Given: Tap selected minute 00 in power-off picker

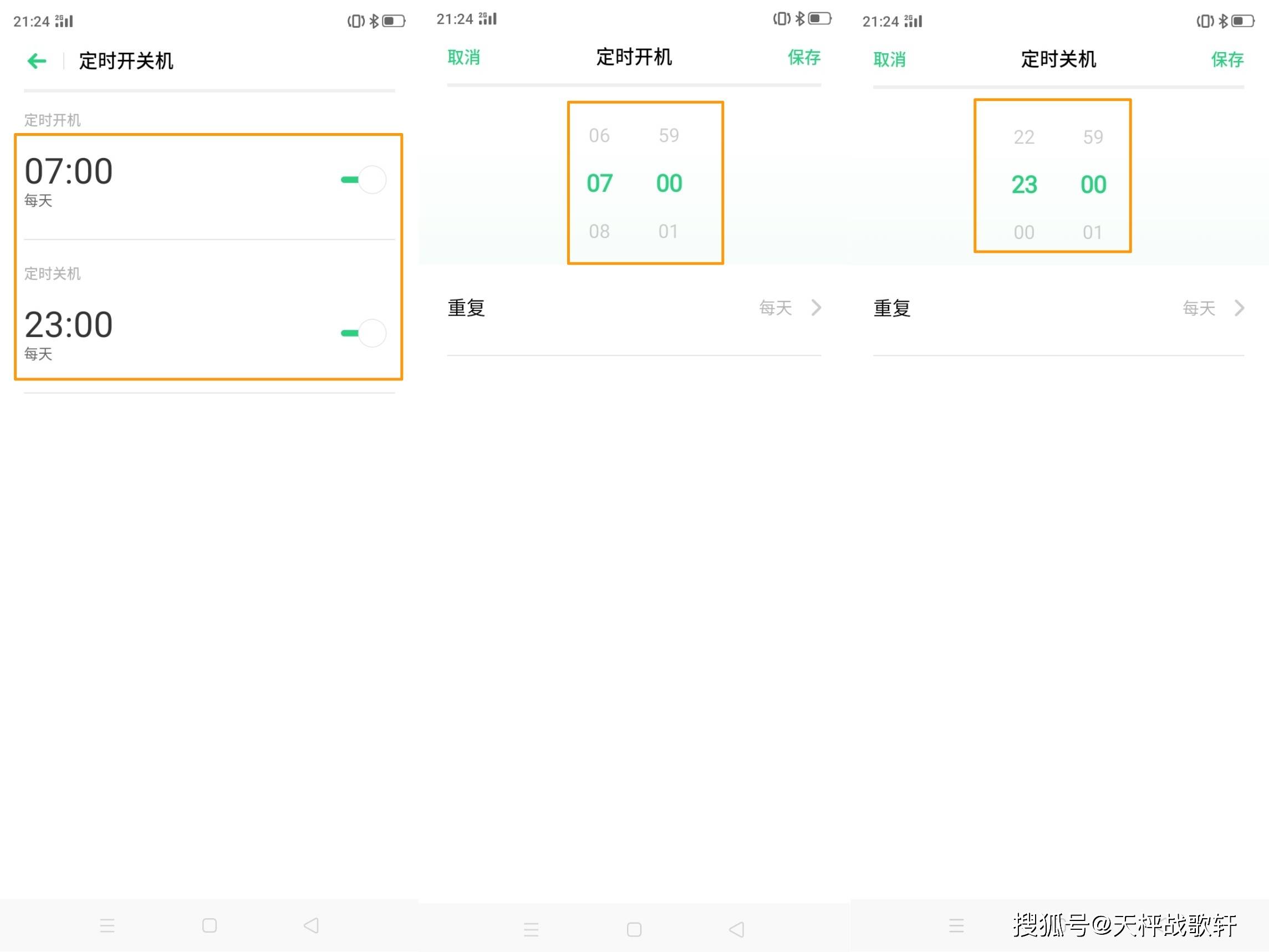Looking at the screenshot, I should pyautogui.click(x=1093, y=185).
